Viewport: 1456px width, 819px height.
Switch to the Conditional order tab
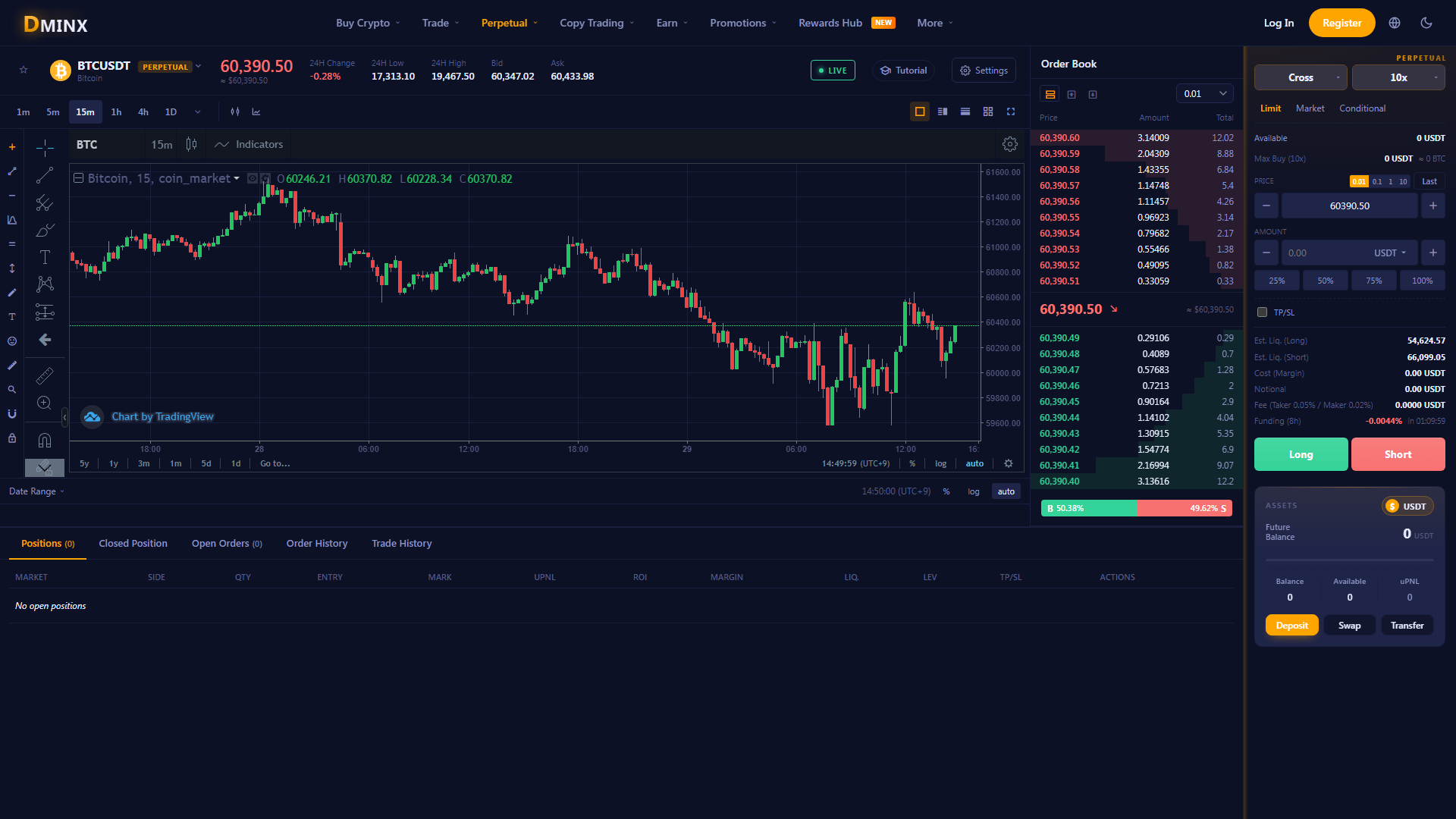(1362, 108)
